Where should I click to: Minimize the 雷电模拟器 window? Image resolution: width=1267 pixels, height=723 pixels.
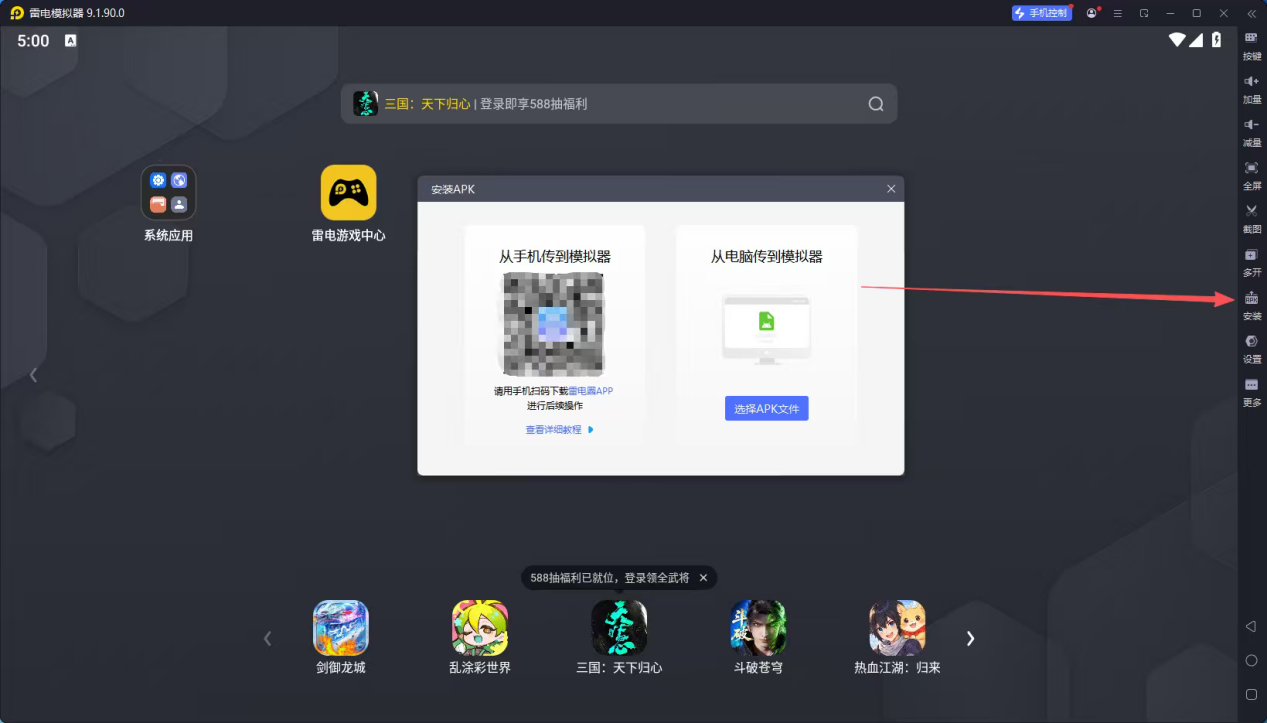click(x=1170, y=13)
